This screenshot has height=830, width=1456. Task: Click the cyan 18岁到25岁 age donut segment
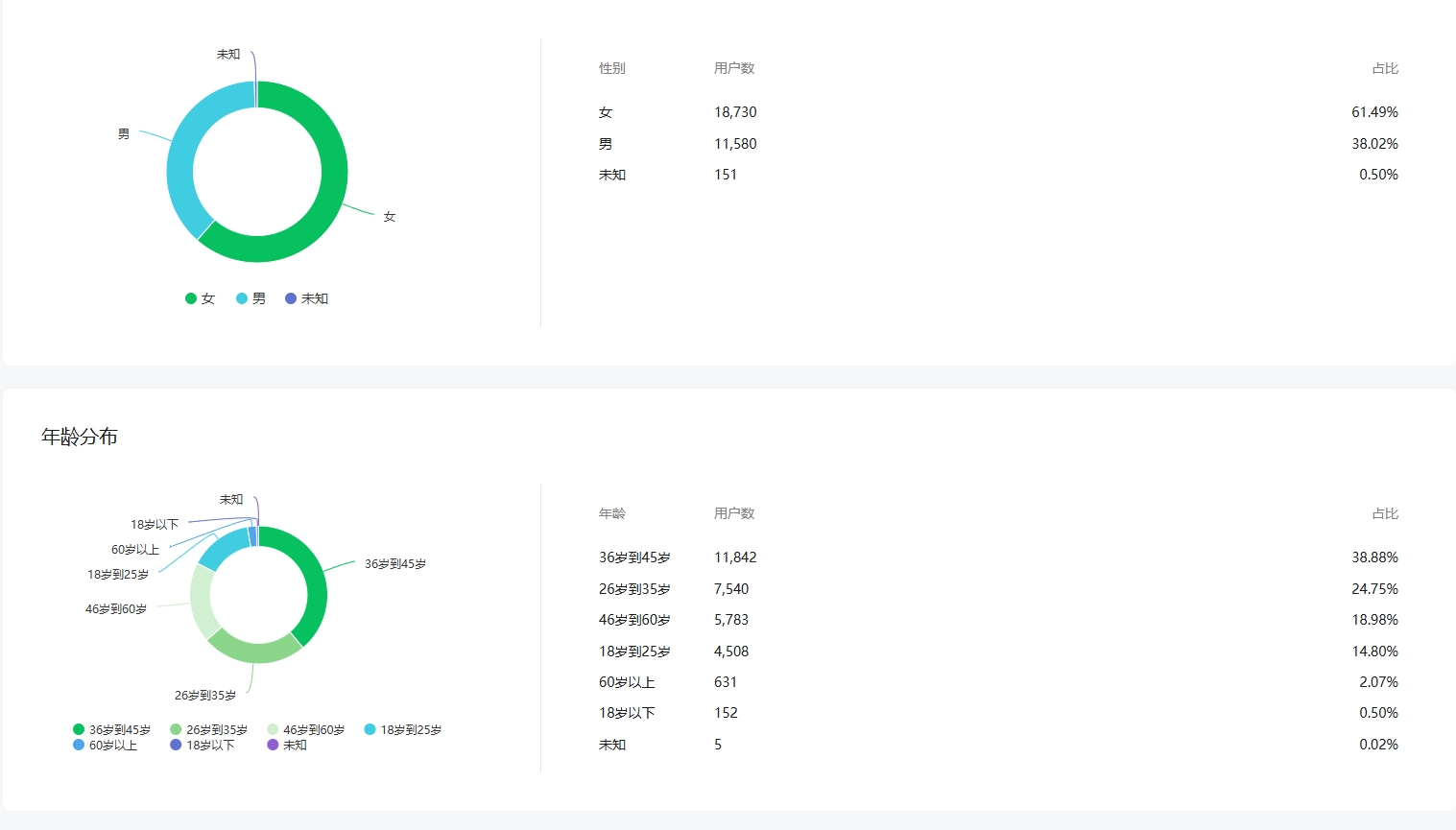[x=224, y=548]
